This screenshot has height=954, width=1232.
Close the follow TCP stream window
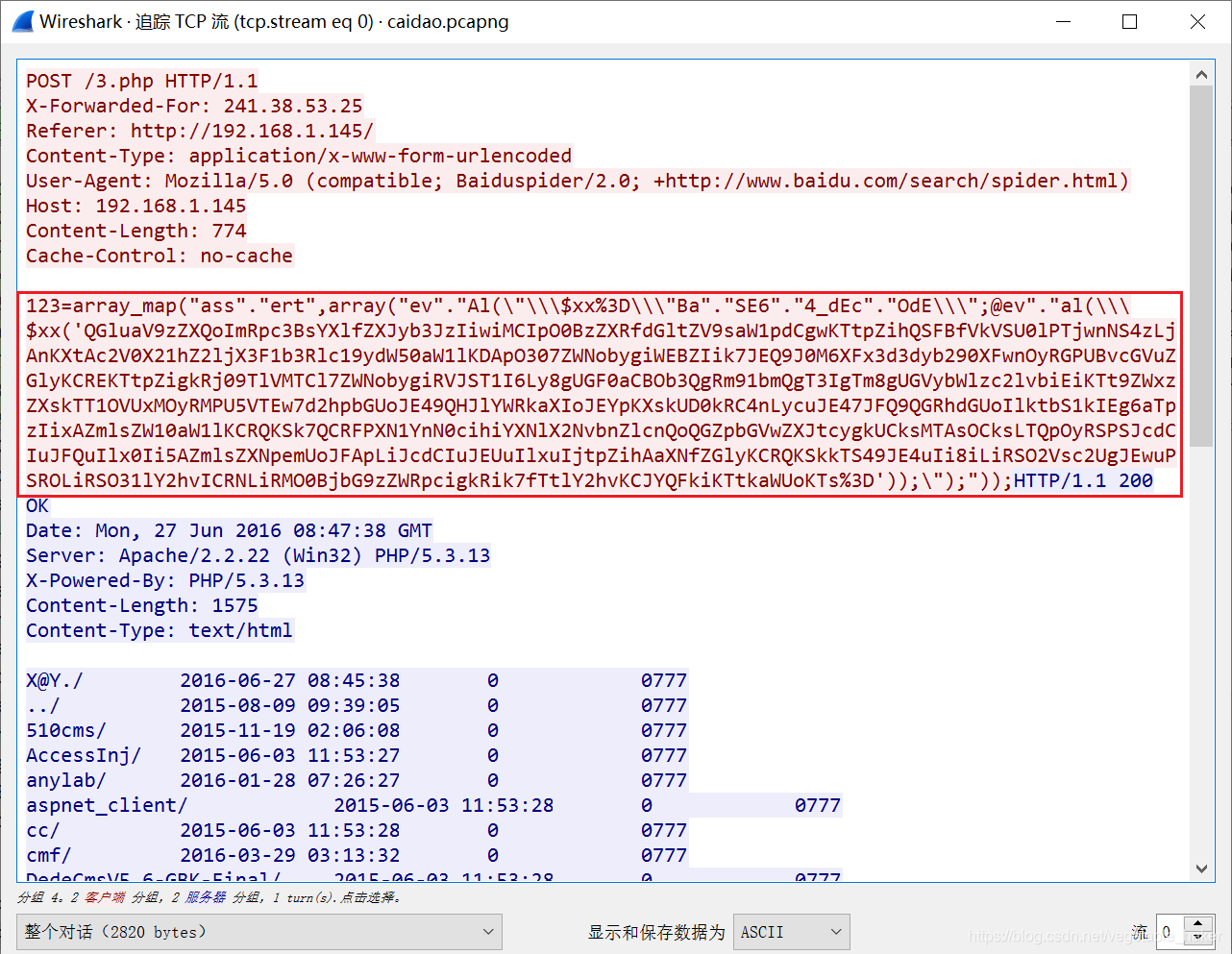click(x=1197, y=21)
